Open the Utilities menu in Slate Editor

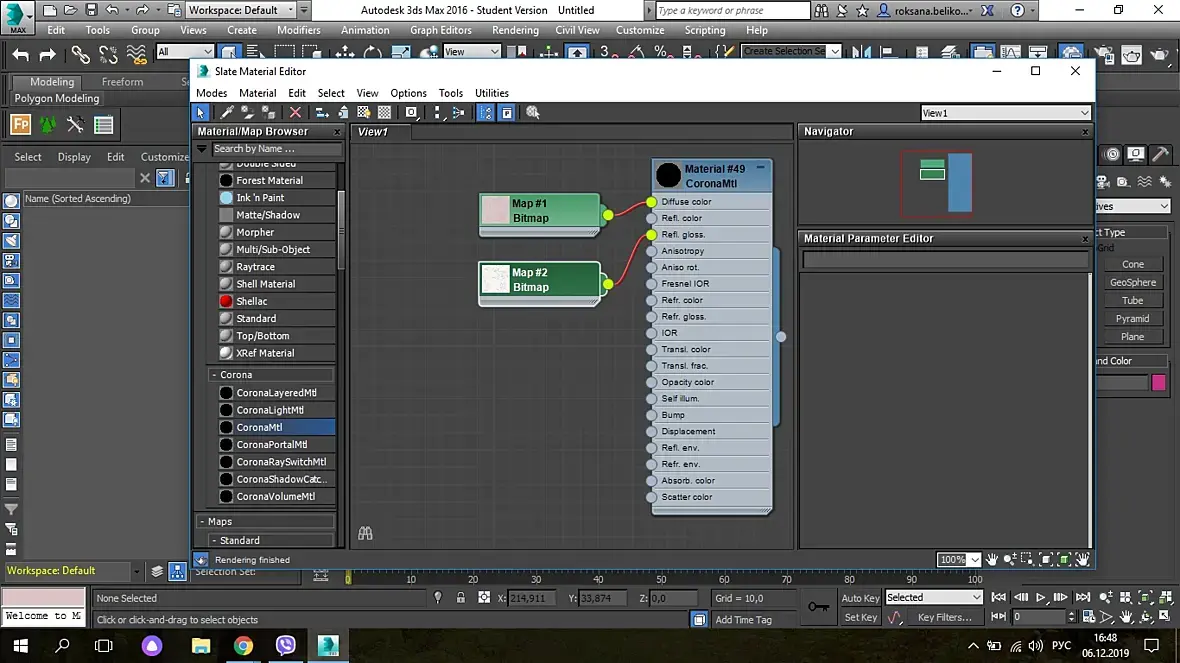tap(491, 93)
